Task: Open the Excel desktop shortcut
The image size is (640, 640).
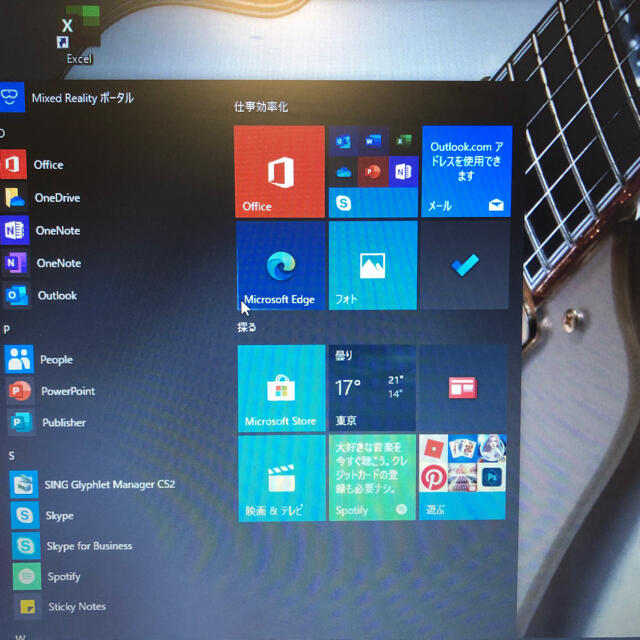Action: [79, 36]
